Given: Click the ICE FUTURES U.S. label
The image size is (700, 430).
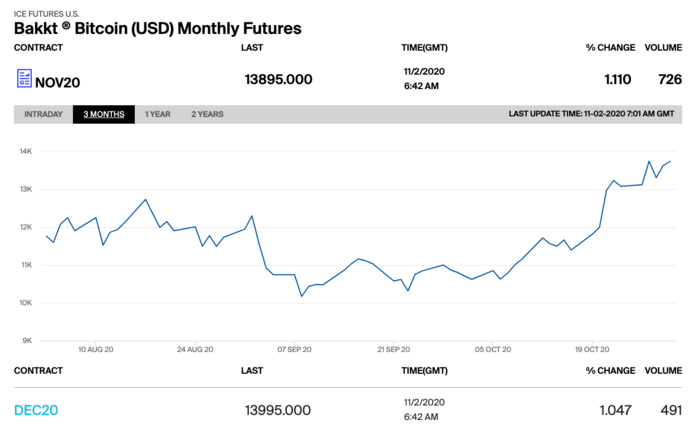Looking at the screenshot, I should tap(46, 14).
